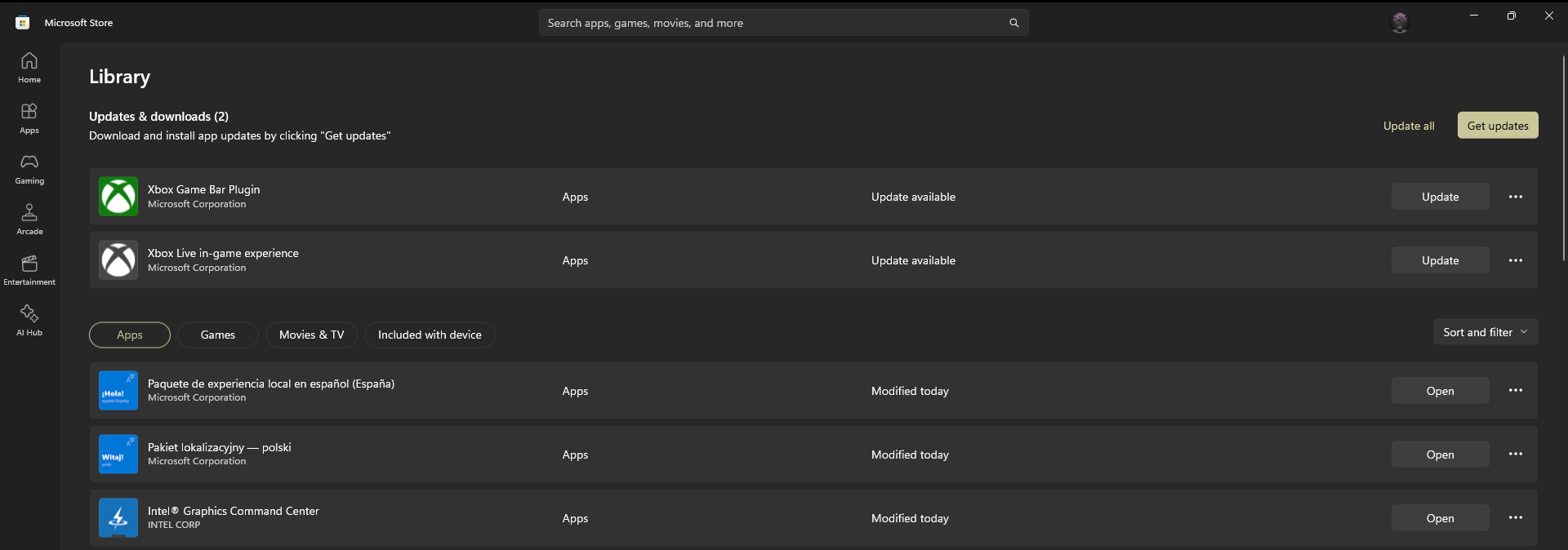Open the AI Hub section

pyautogui.click(x=29, y=321)
